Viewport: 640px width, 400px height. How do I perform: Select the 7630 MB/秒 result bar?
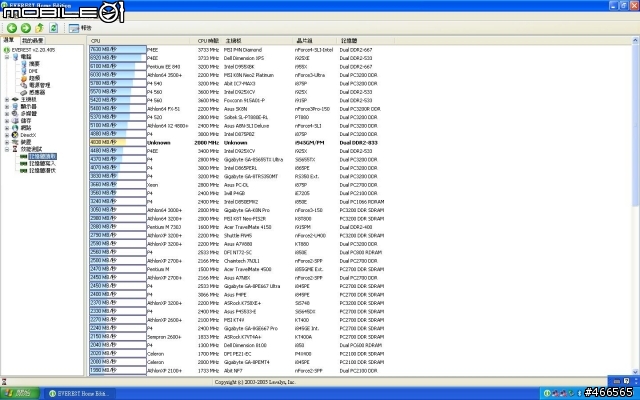coord(118,49)
